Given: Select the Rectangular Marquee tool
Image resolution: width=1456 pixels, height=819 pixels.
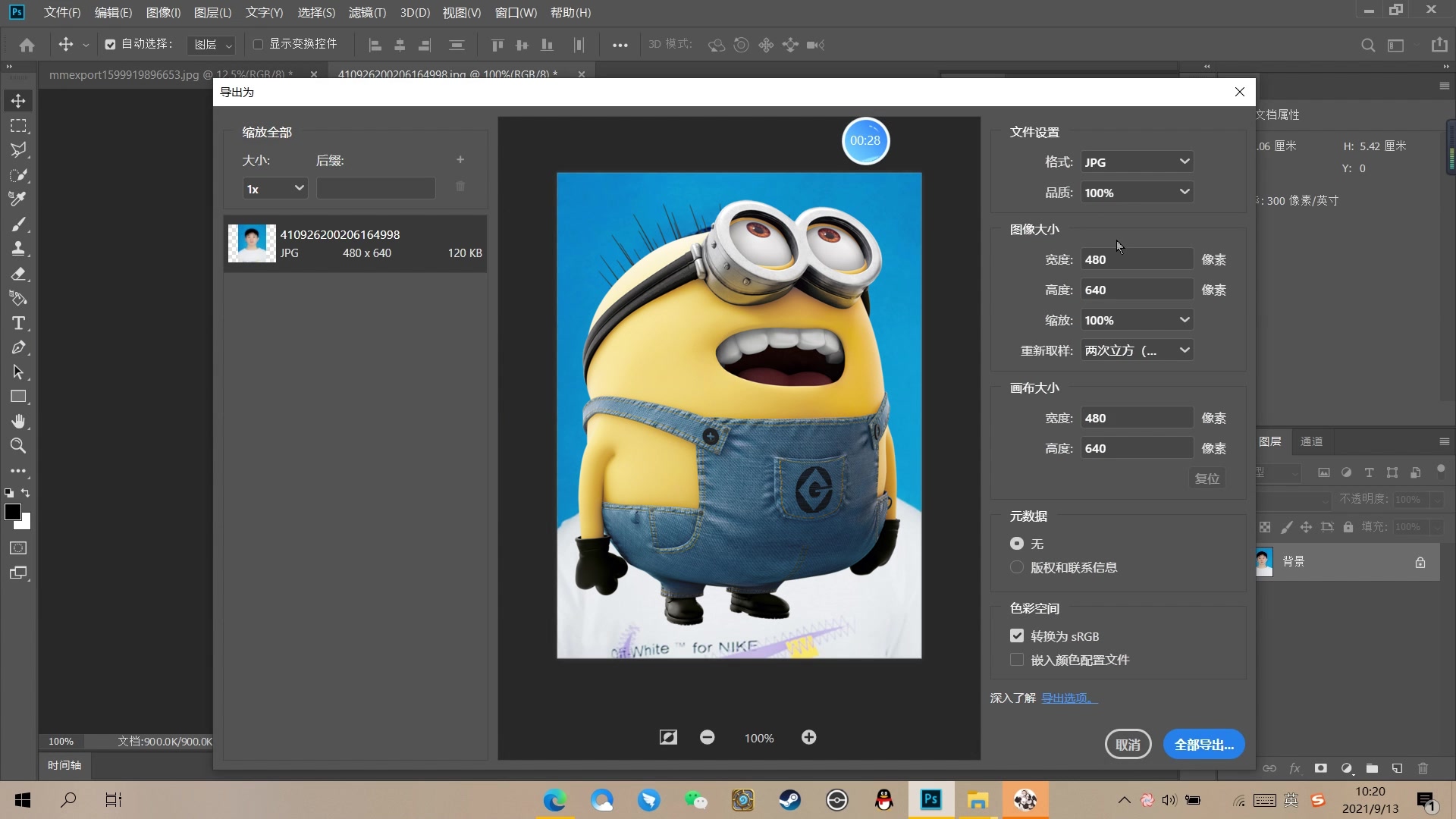Looking at the screenshot, I should [18, 126].
